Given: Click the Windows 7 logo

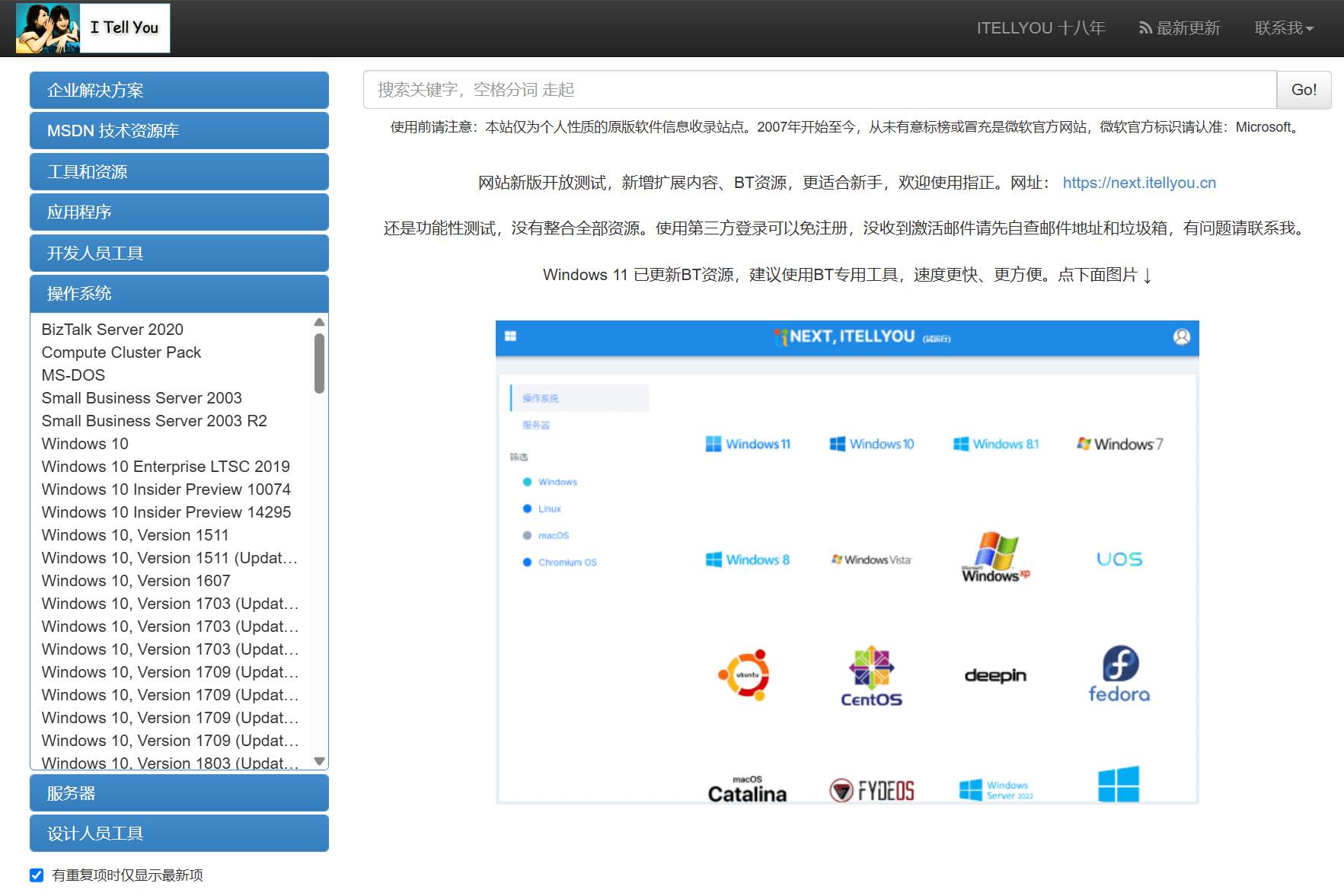Looking at the screenshot, I should click(1119, 444).
